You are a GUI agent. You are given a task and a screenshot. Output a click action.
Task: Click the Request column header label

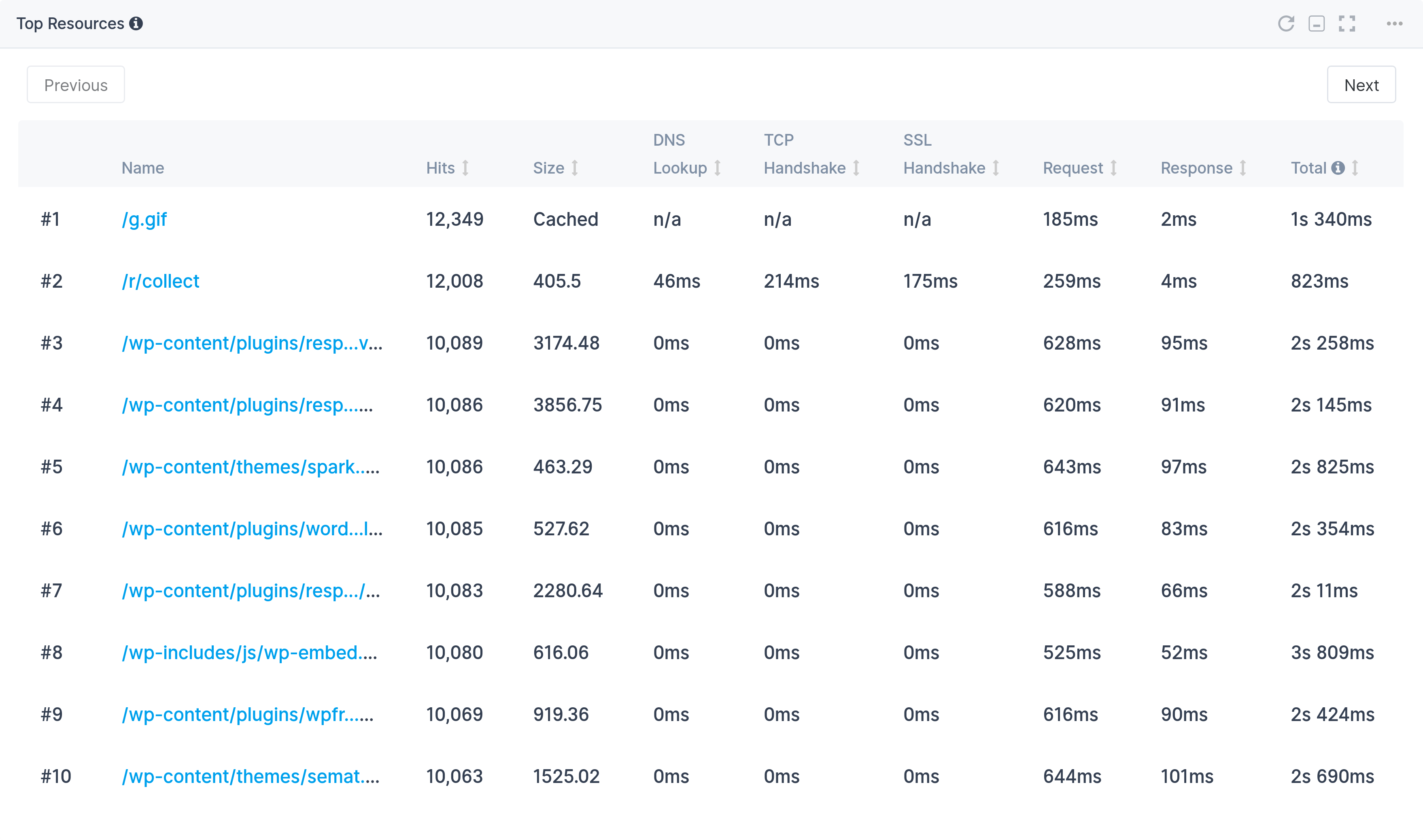click(1073, 168)
